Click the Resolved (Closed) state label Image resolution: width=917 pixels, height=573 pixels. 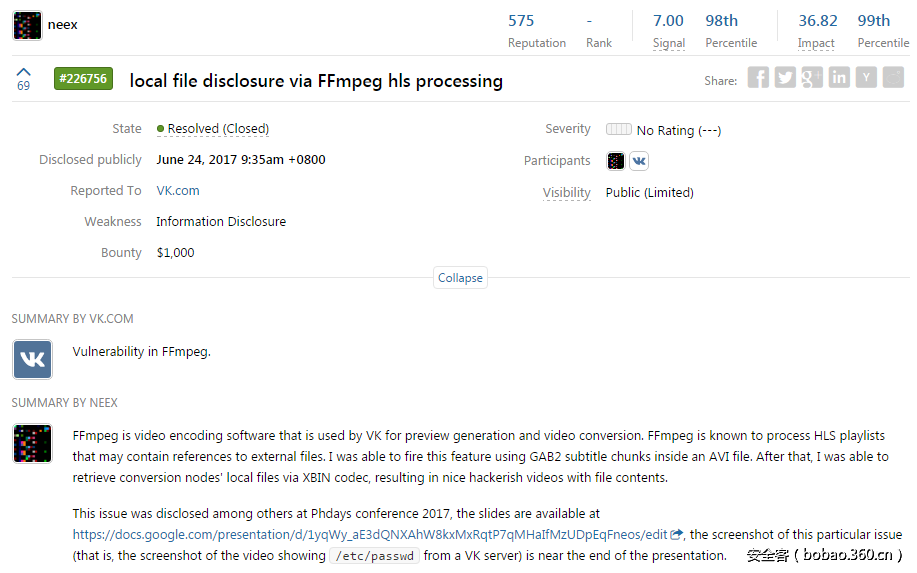218,129
